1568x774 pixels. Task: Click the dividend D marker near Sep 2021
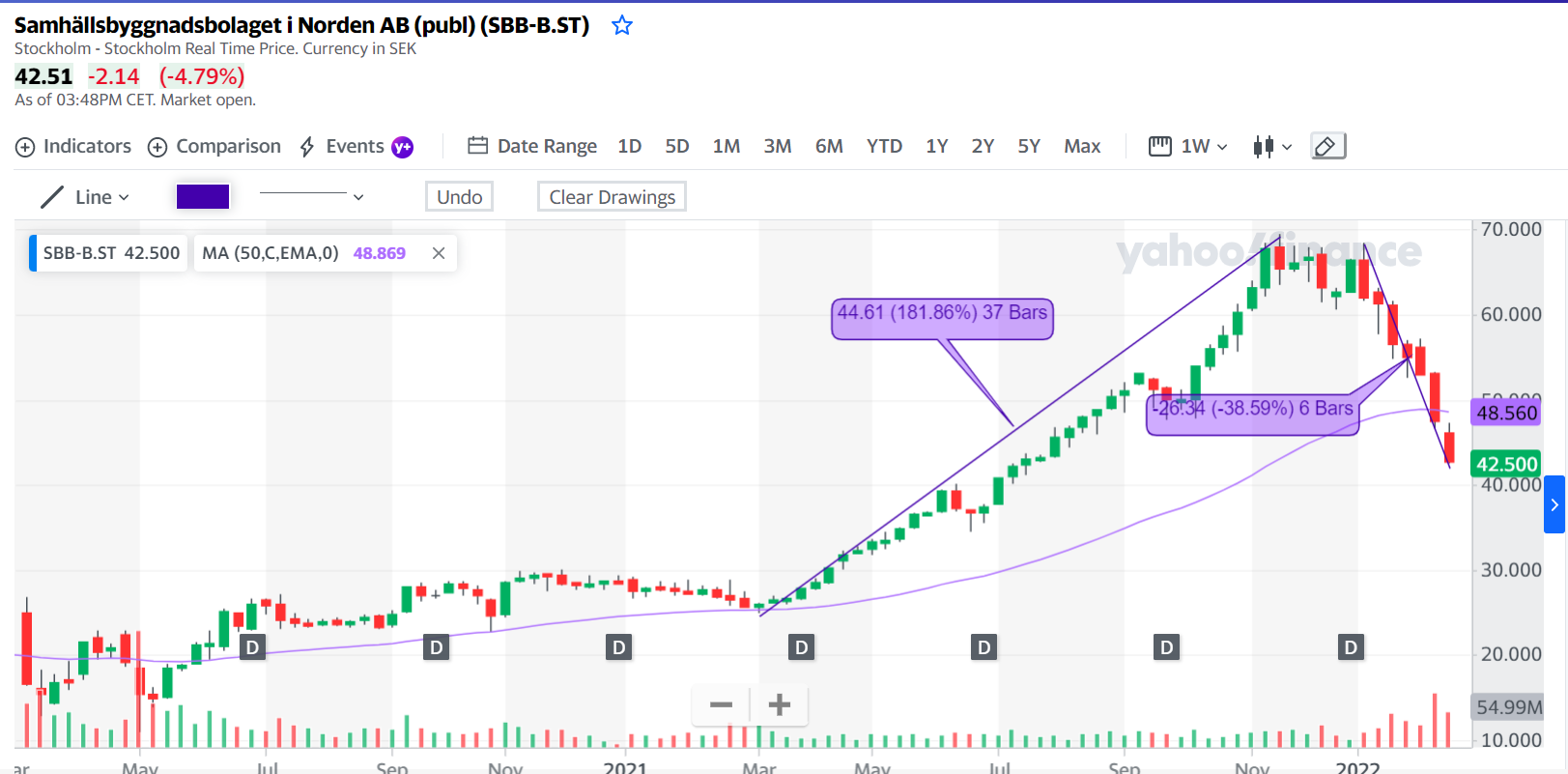pyautogui.click(x=1167, y=647)
